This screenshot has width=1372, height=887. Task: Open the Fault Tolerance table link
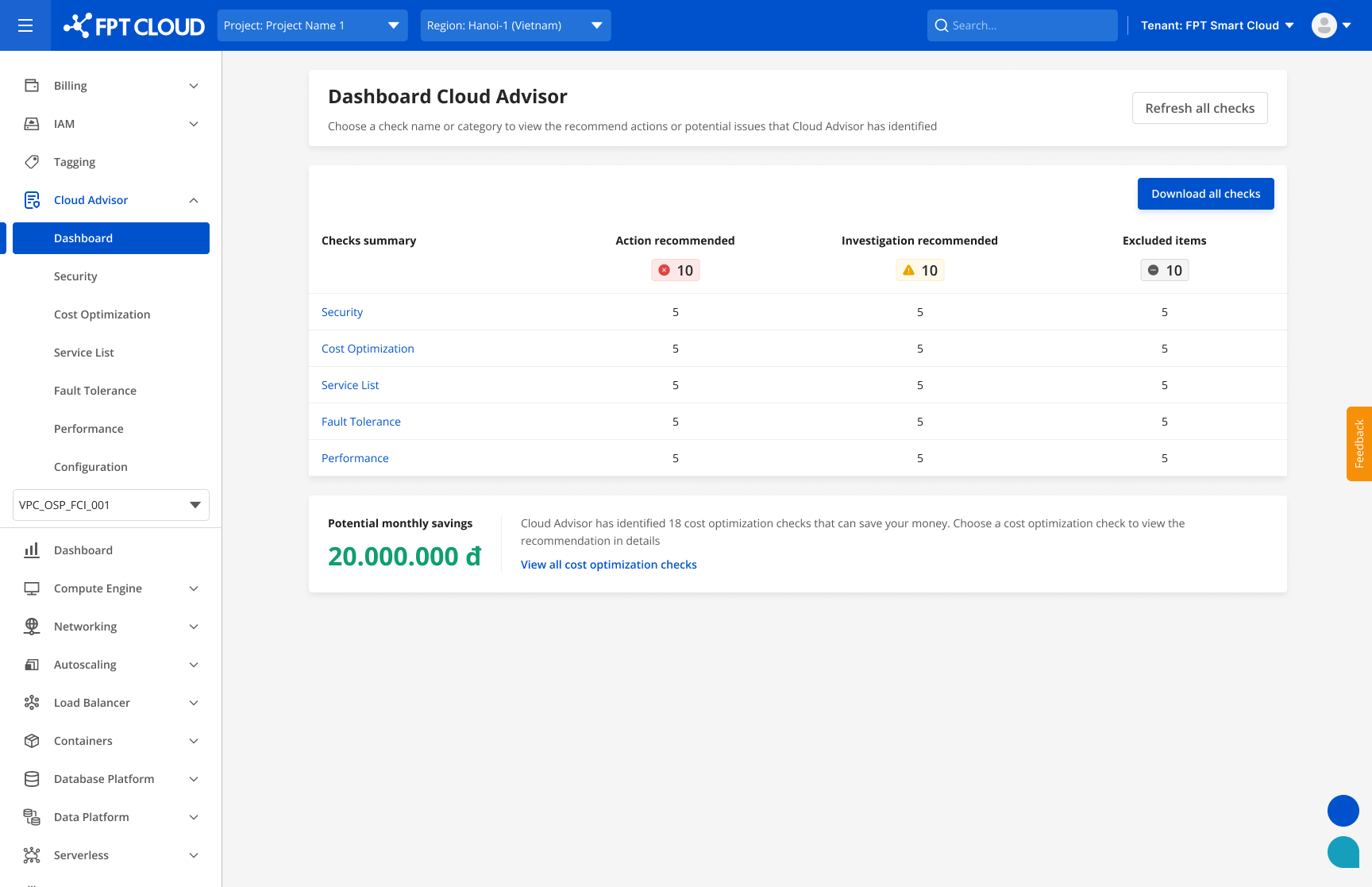(x=361, y=422)
